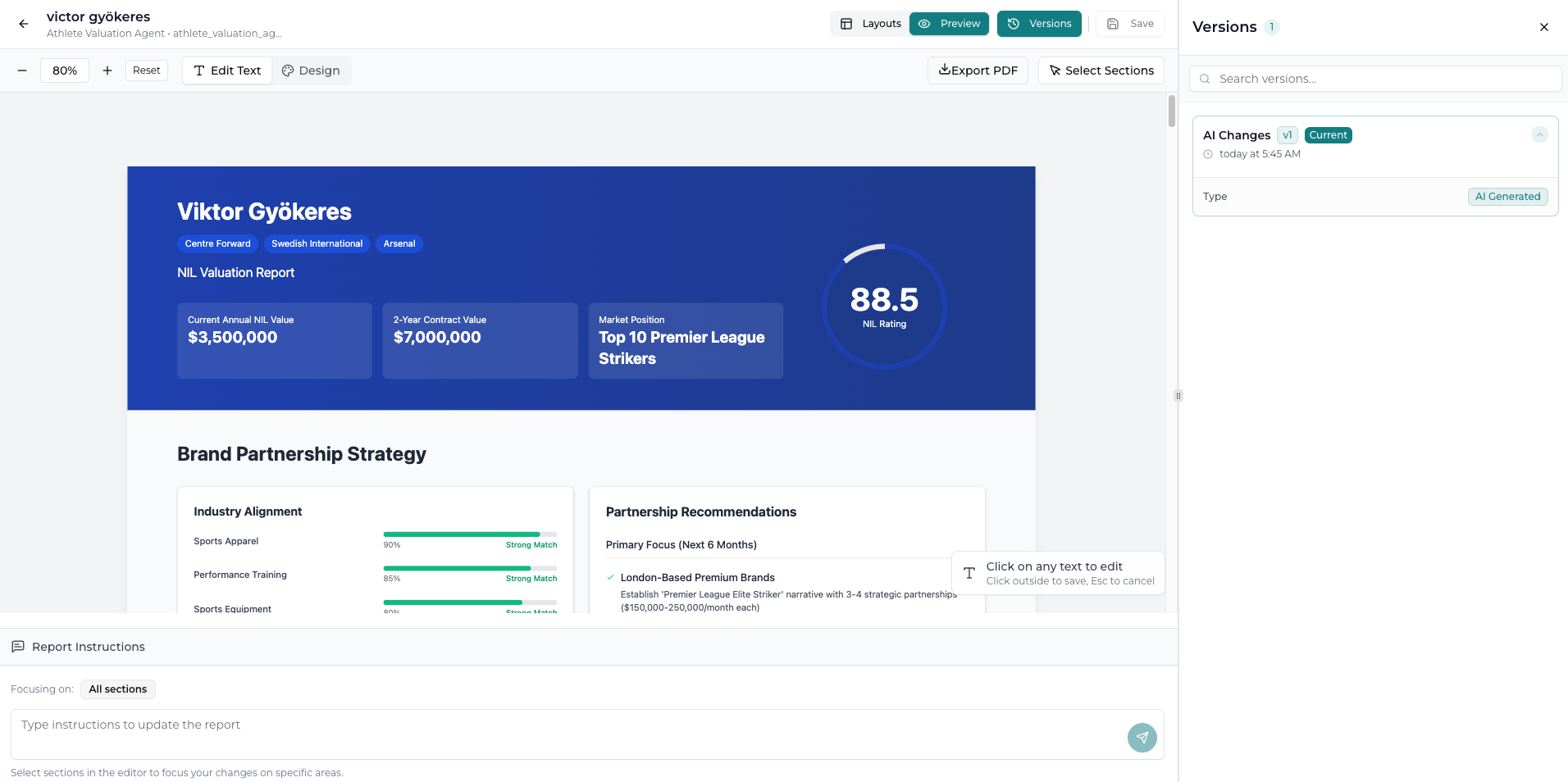Click the Centre Forward tag
This screenshot has height=782, width=1568.
point(218,243)
